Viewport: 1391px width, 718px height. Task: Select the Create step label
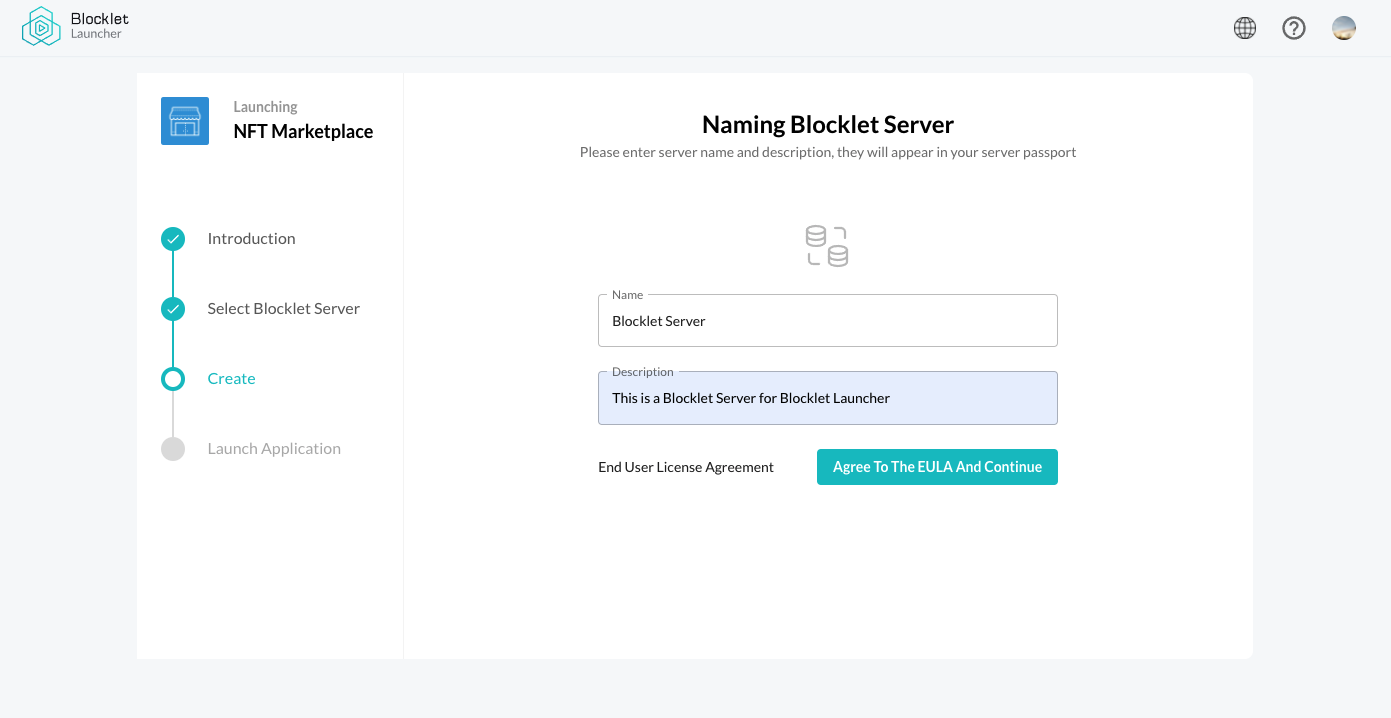coord(231,379)
